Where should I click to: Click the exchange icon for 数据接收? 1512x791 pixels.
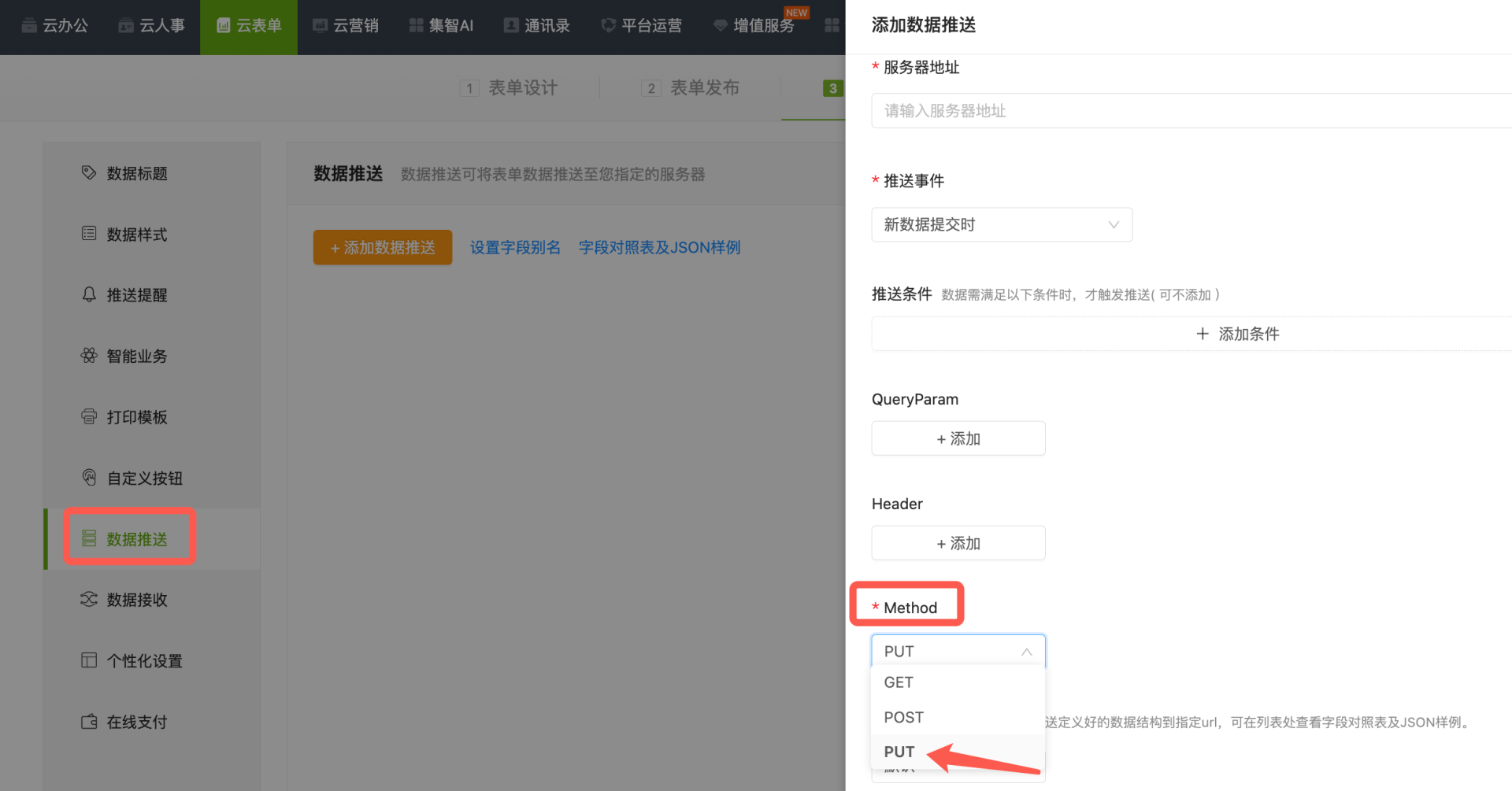click(89, 600)
